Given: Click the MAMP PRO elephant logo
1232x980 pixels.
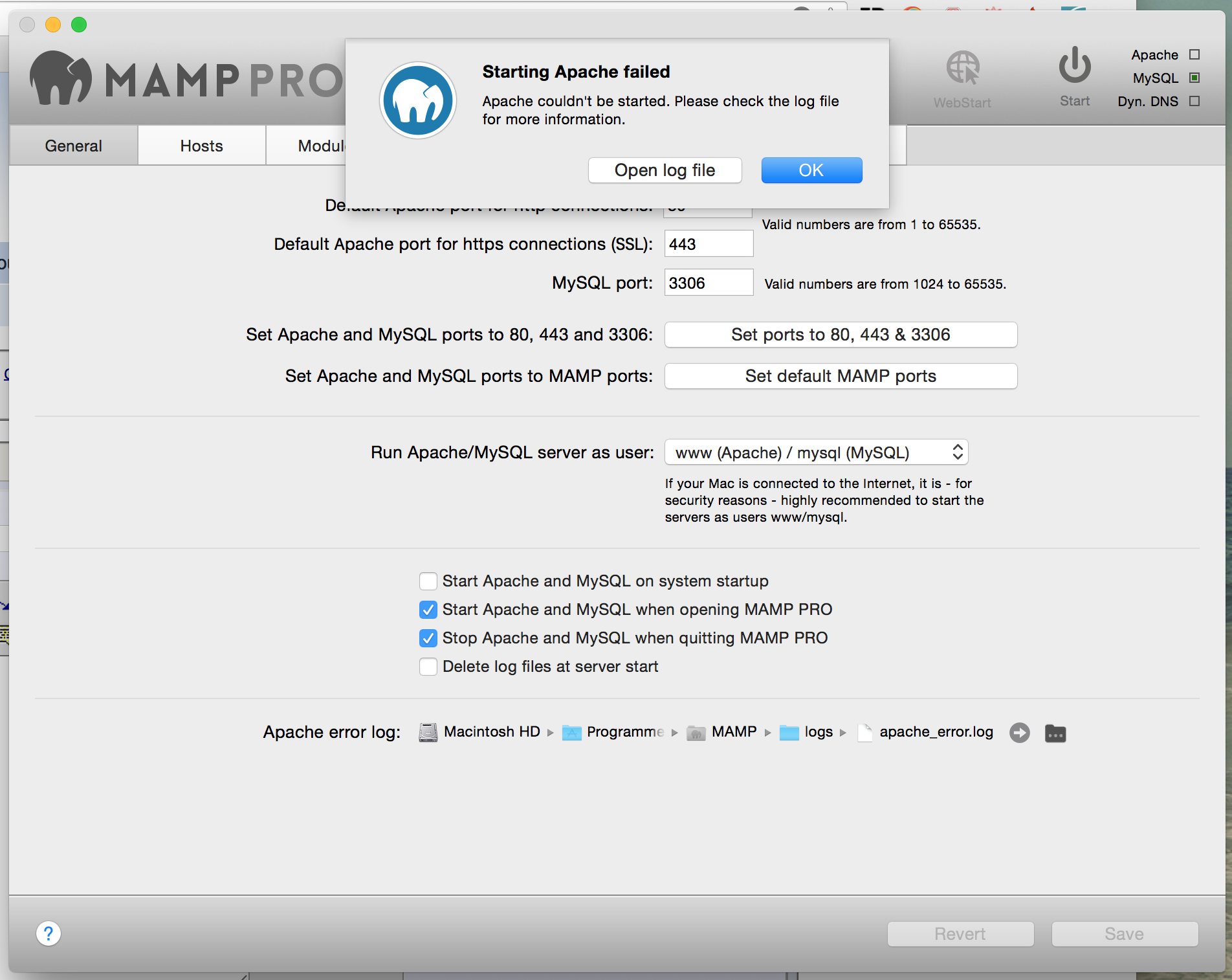Looking at the screenshot, I should click(61, 78).
